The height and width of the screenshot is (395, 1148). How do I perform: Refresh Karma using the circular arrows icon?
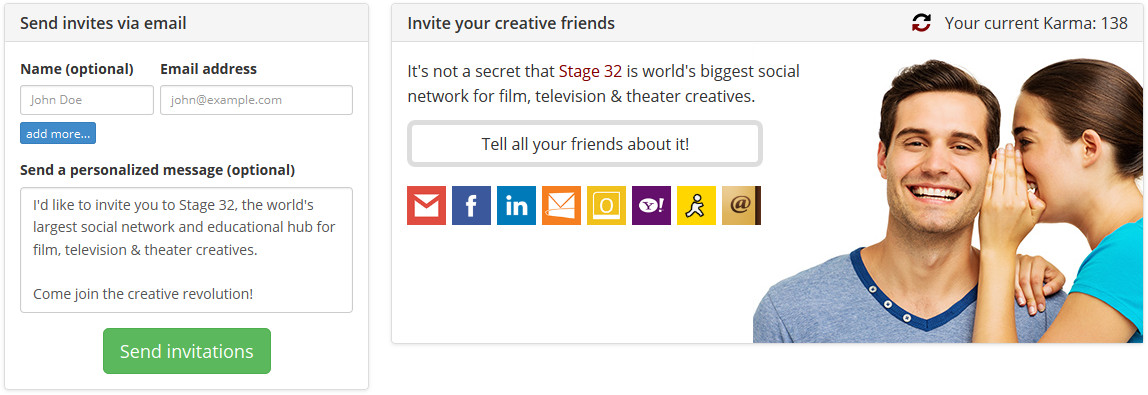[x=921, y=23]
